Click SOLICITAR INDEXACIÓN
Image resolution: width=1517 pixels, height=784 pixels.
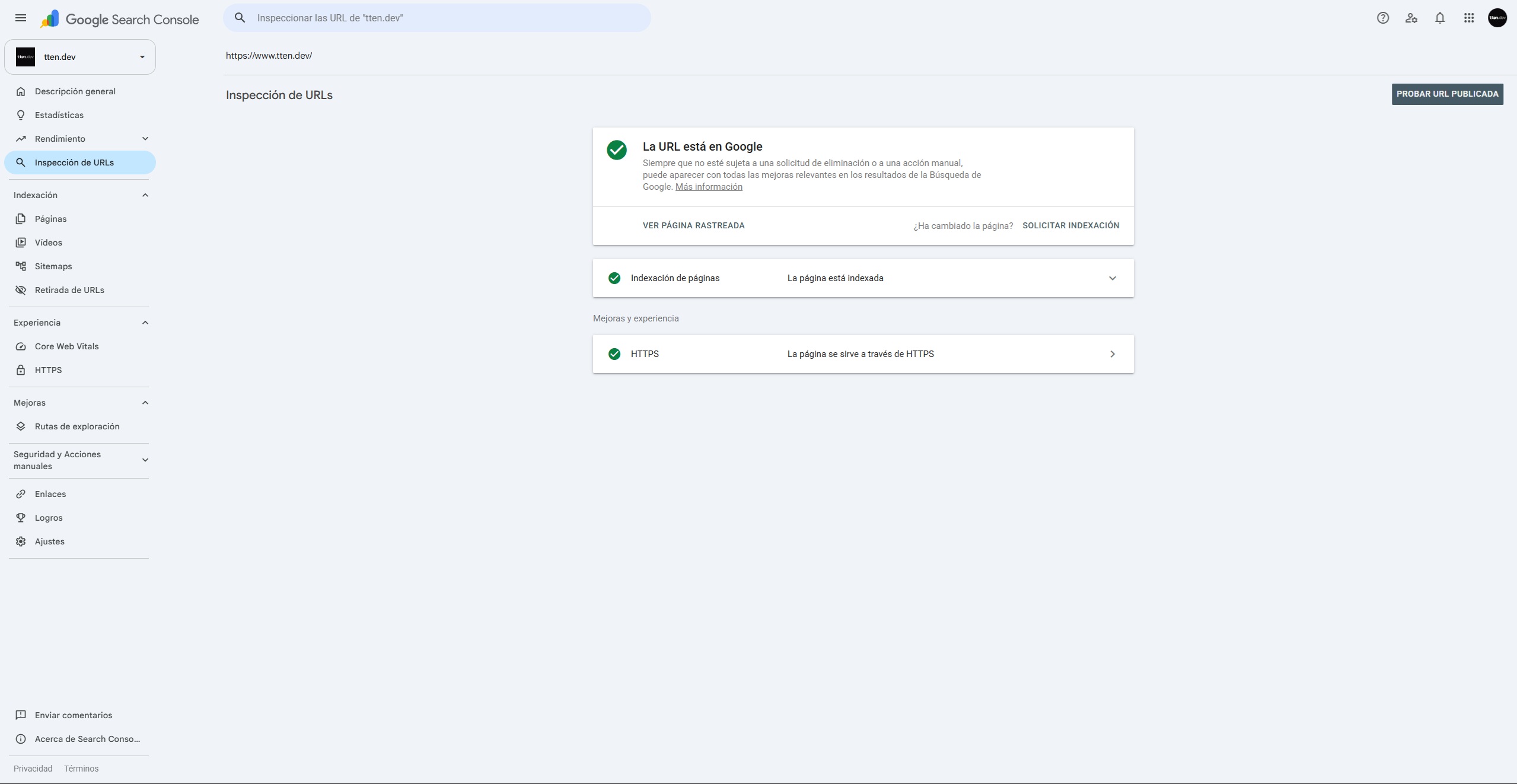pos(1070,225)
